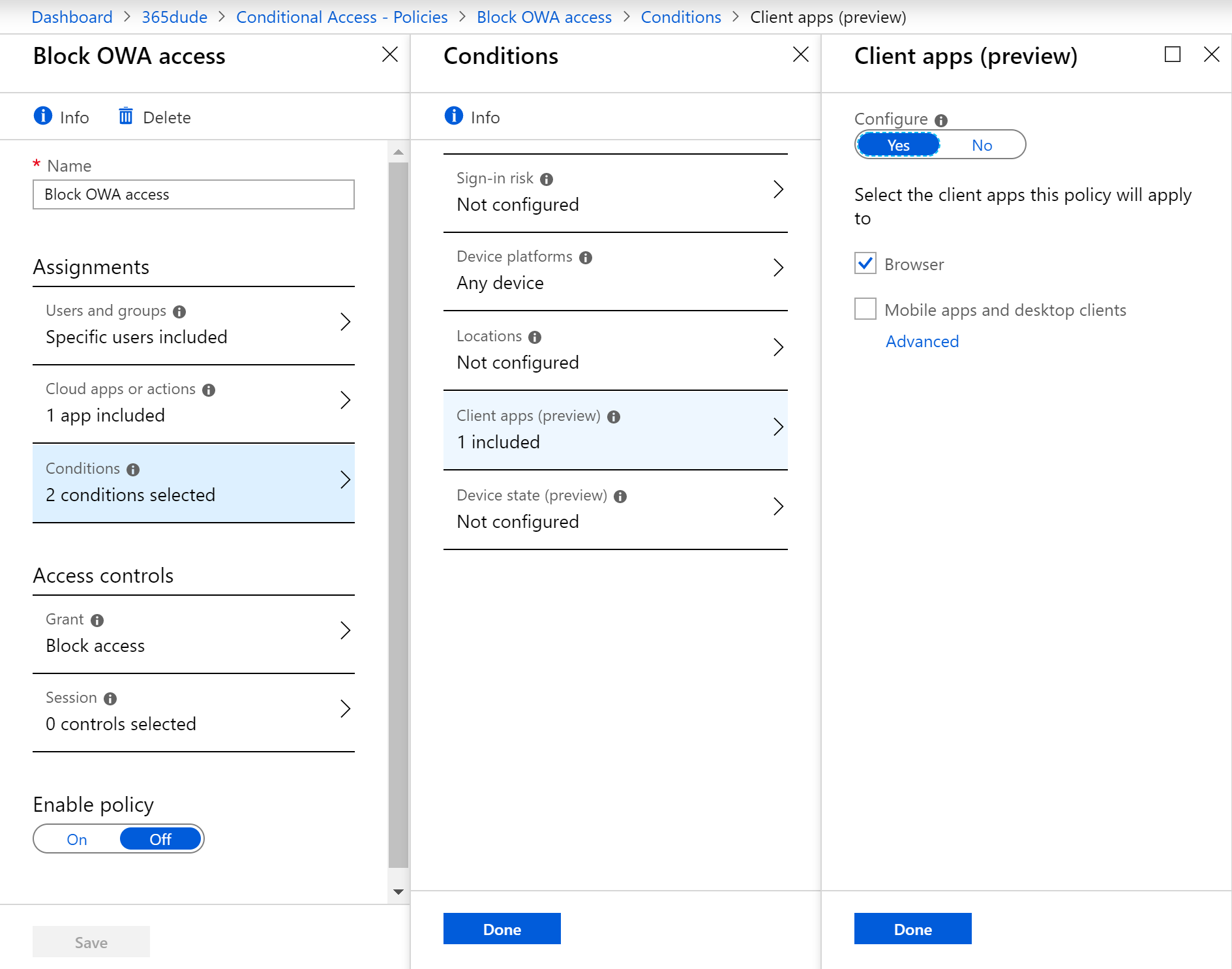Set Enable policy to On
The width and height of the screenshot is (1232, 969).
pos(76,838)
